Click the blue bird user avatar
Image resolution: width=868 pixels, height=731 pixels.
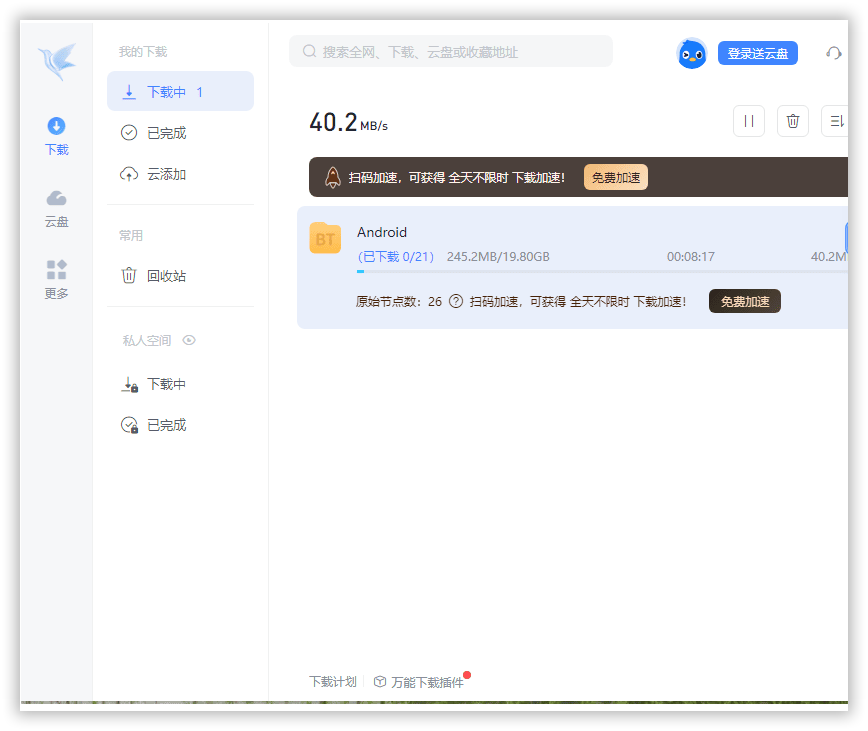click(692, 54)
